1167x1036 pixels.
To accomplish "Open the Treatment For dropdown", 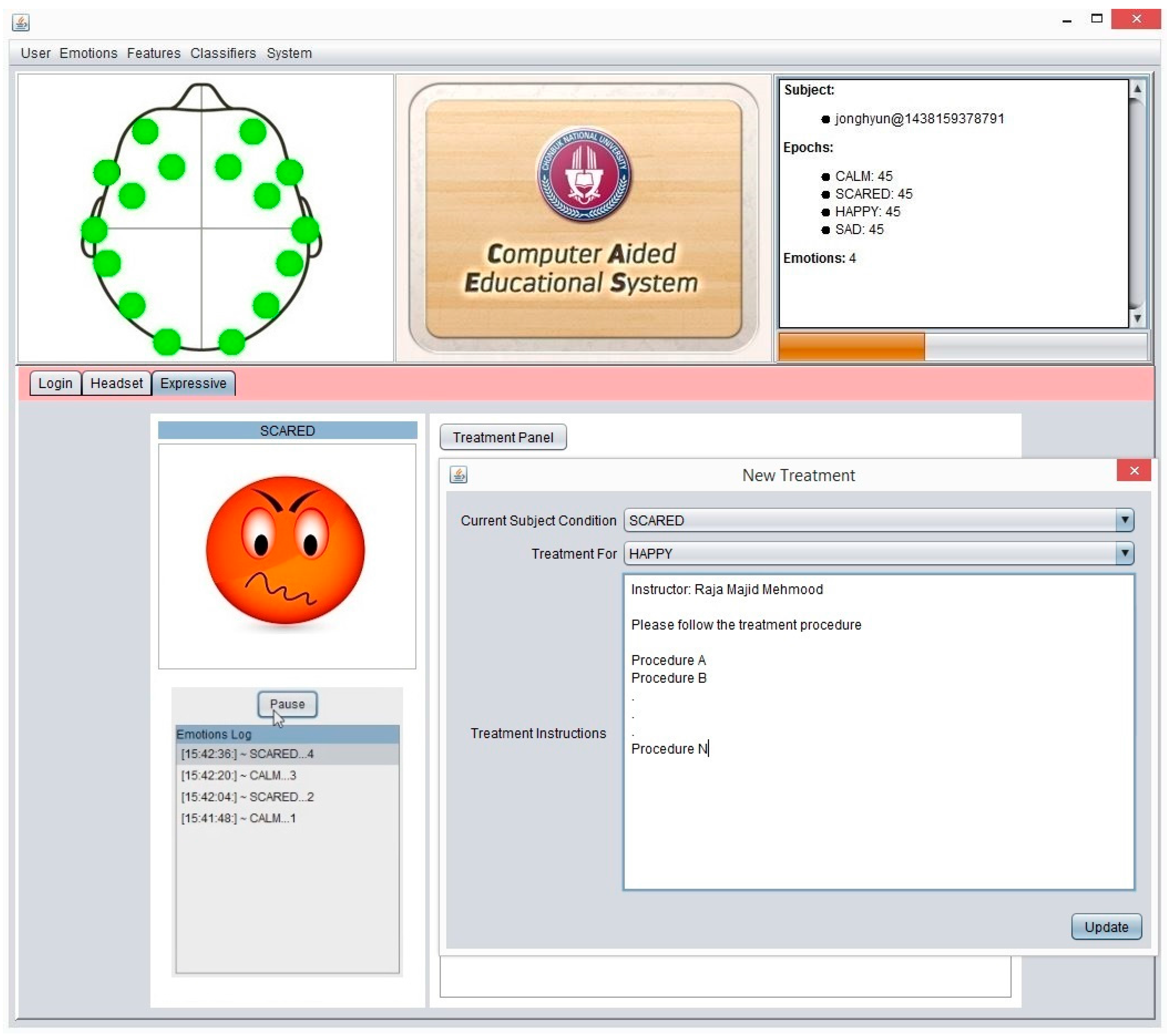I will [x=1124, y=553].
